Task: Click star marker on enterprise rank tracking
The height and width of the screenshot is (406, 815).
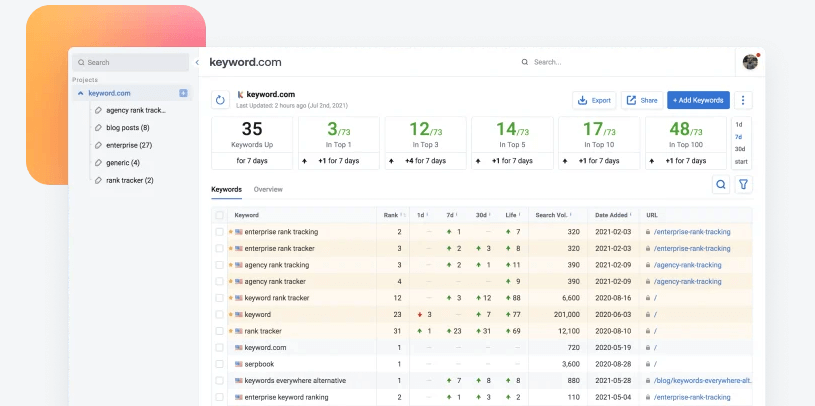Action: [231, 232]
